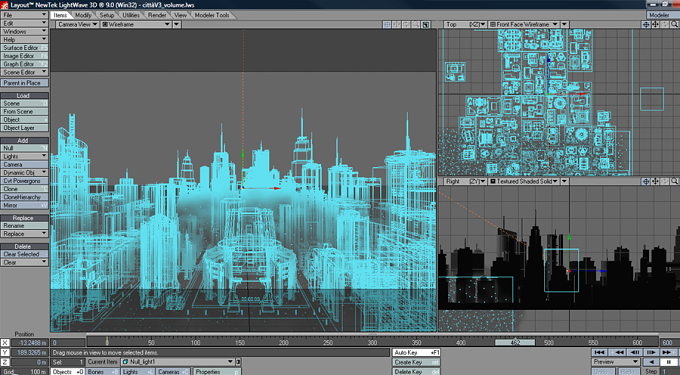
Task: Expand the Lights add dropdown
Action: (24, 156)
